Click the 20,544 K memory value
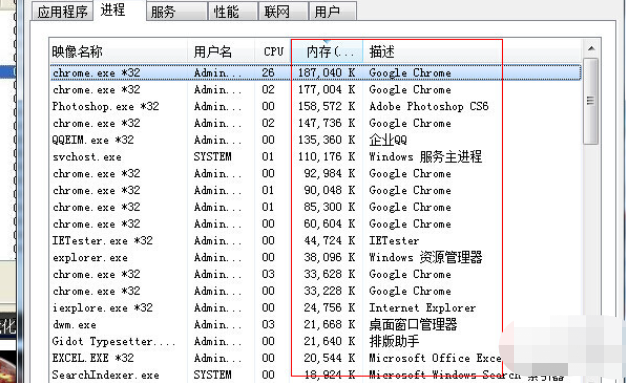The image size is (626, 383). click(x=329, y=358)
